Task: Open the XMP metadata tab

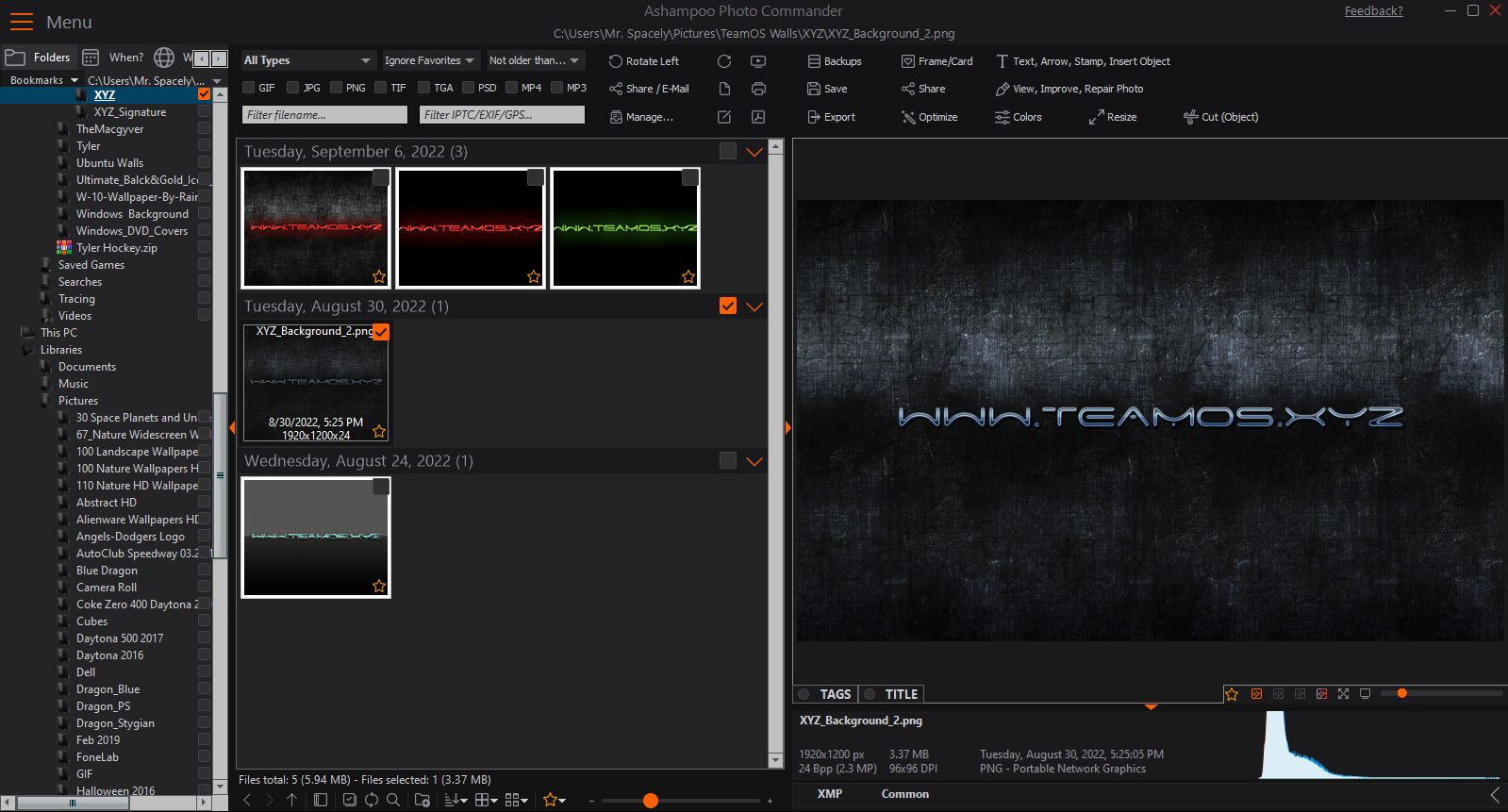Action: 830,794
